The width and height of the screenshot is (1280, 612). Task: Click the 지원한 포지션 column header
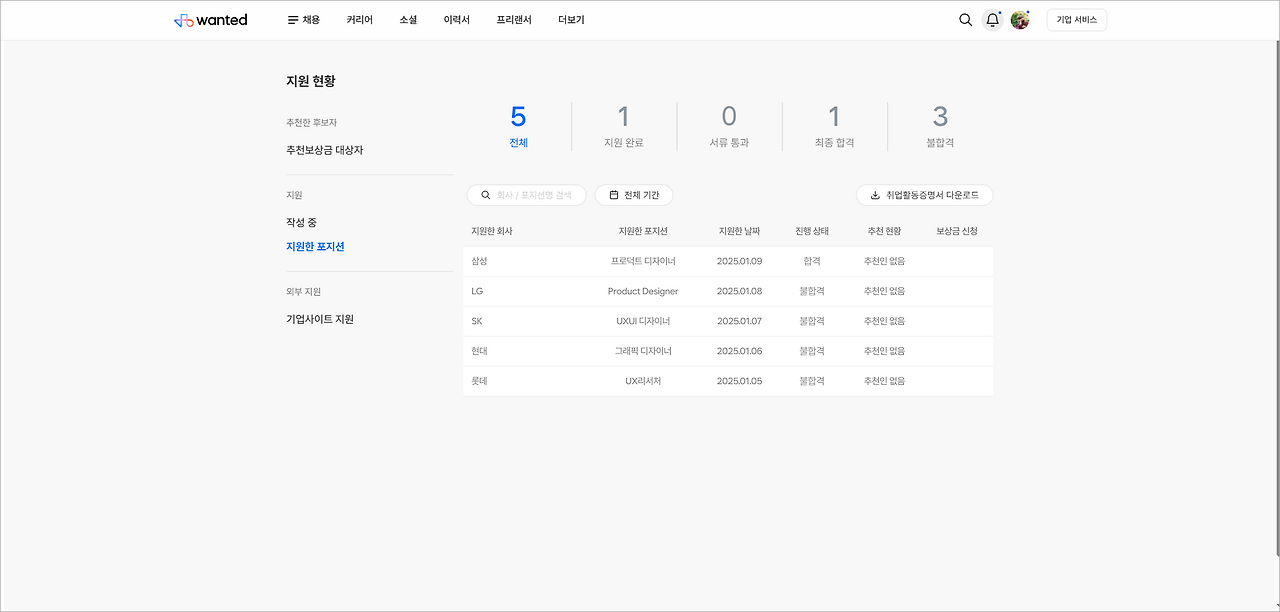point(643,231)
